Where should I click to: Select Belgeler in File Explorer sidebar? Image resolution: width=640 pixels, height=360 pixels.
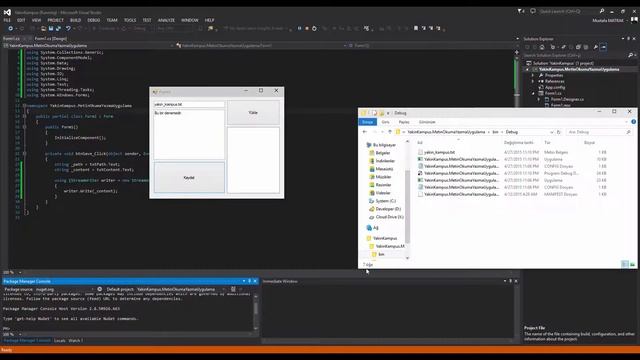click(382, 153)
